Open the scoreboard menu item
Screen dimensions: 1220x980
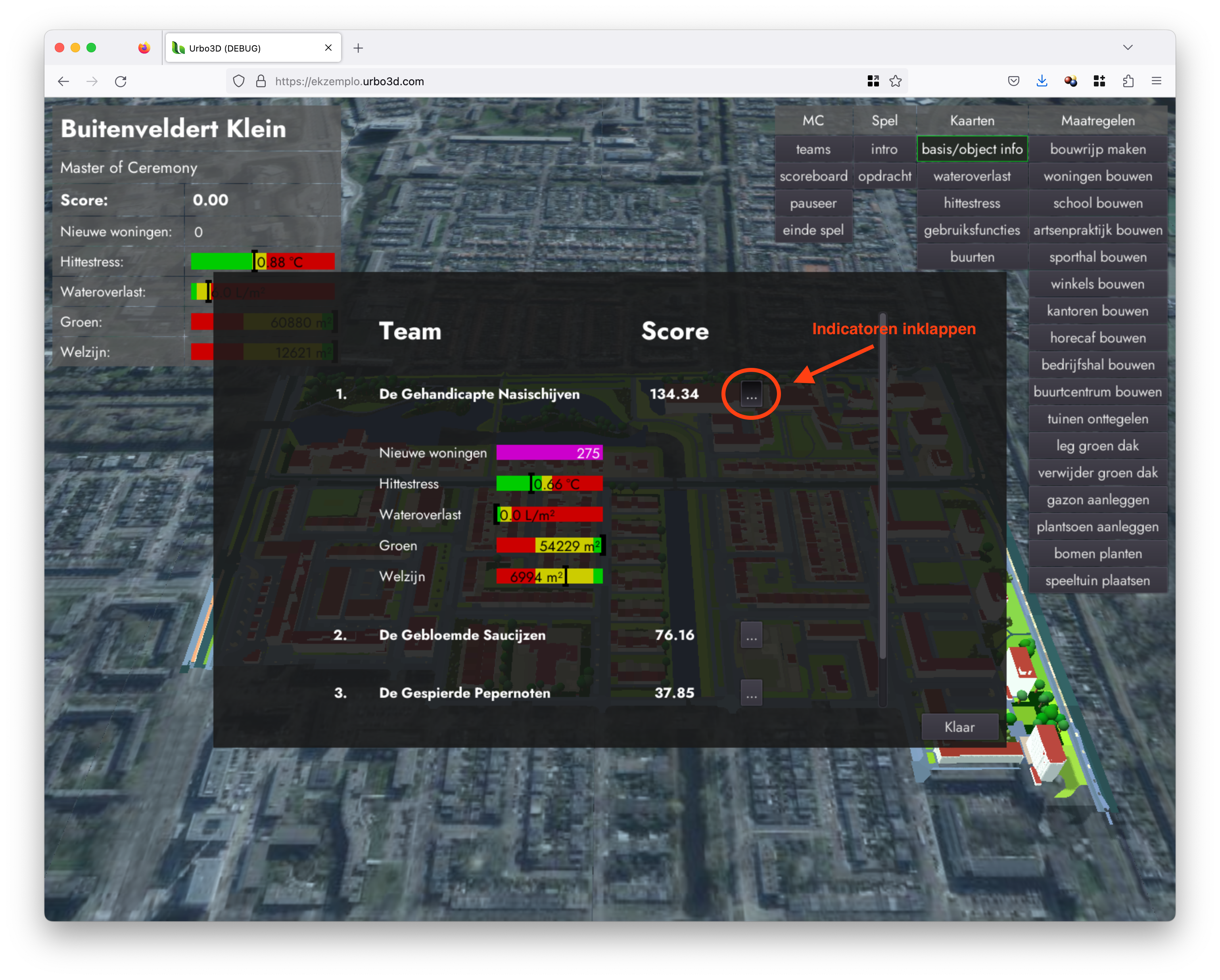pyautogui.click(x=813, y=176)
